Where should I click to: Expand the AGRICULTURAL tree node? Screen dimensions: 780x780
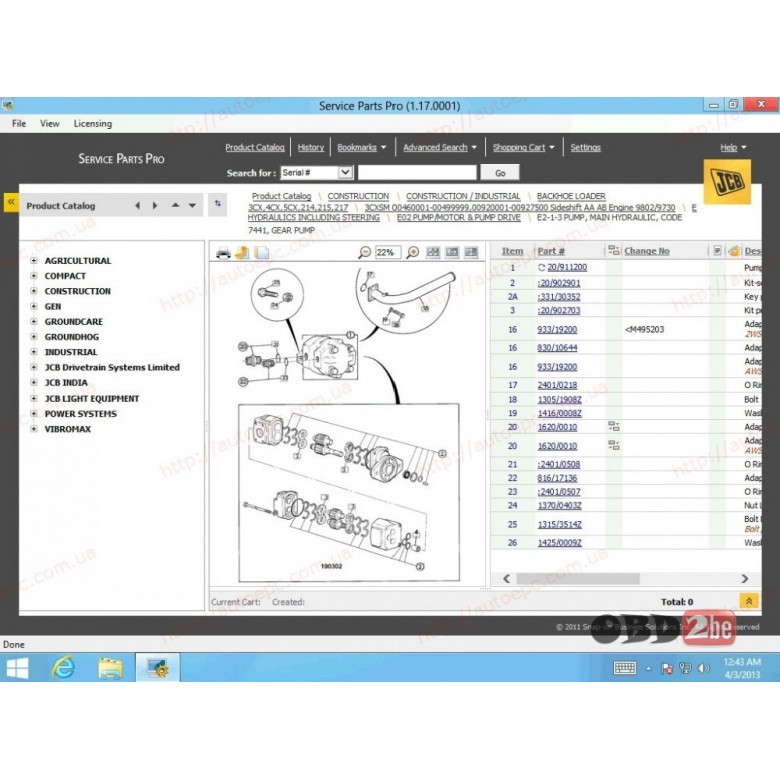coord(34,261)
